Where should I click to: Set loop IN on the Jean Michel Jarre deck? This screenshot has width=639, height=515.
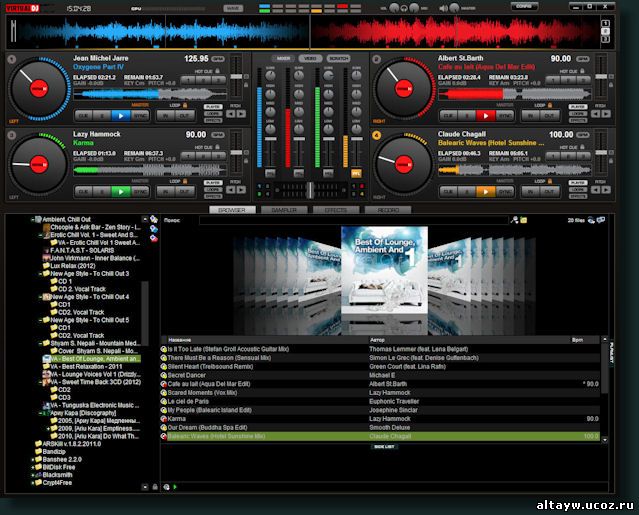pos(166,116)
